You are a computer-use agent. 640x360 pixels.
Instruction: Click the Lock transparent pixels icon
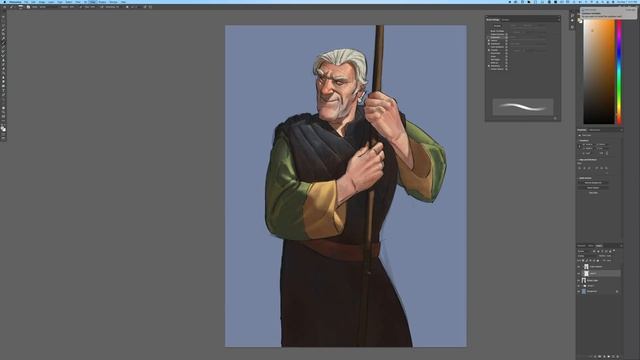(583, 260)
